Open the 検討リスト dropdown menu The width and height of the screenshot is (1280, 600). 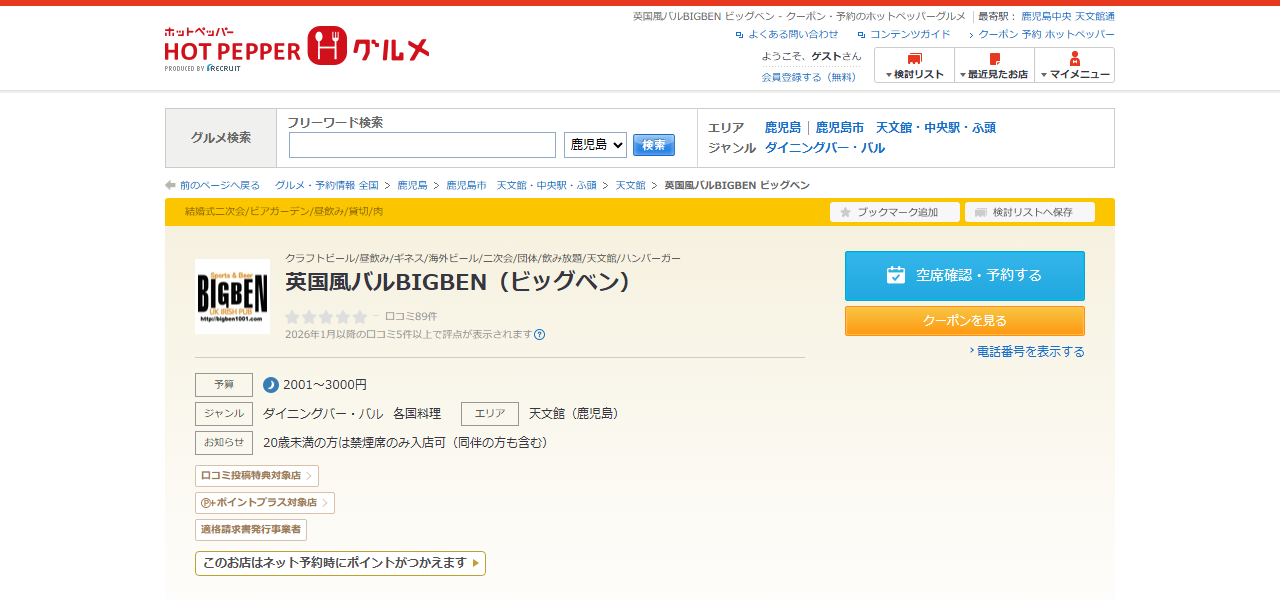914,65
